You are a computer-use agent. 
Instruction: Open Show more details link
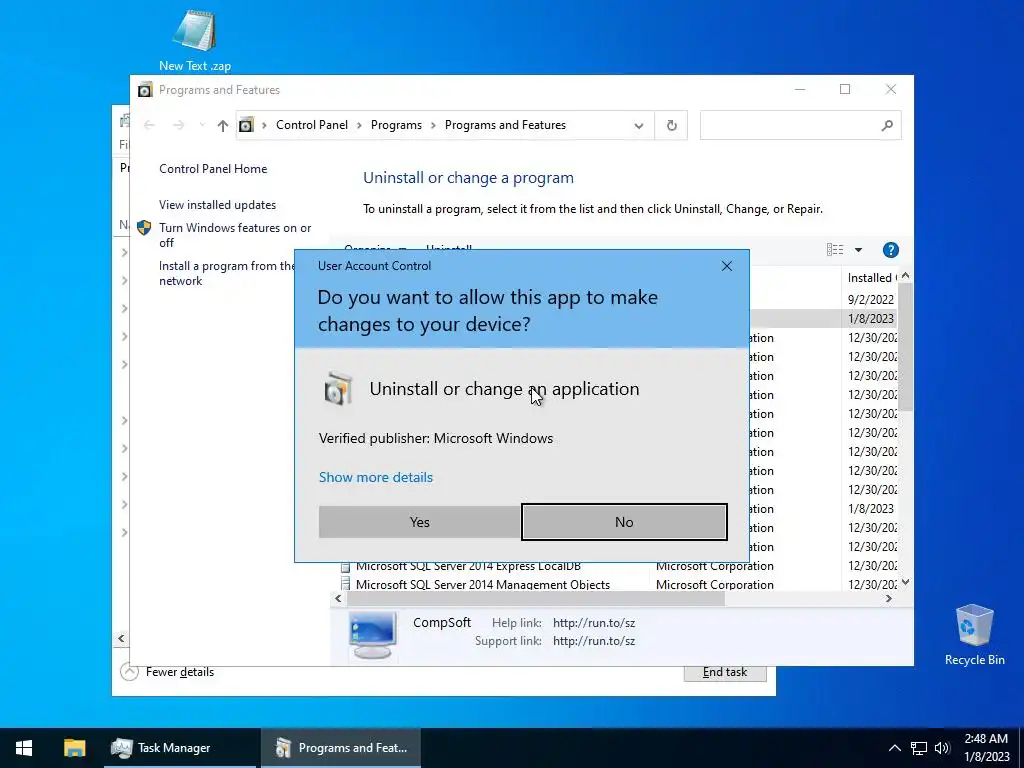click(376, 477)
